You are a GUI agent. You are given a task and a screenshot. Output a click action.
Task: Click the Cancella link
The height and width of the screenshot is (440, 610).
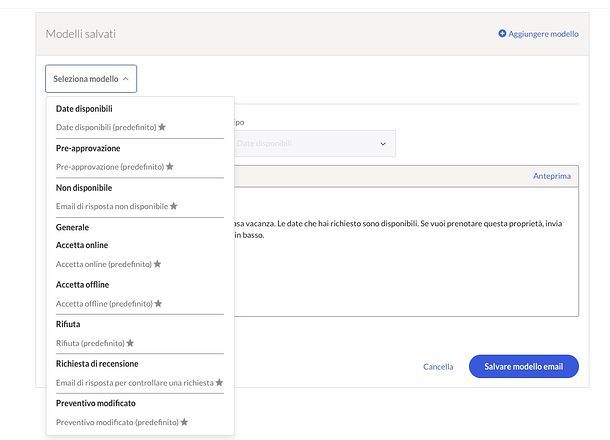[438, 366]
